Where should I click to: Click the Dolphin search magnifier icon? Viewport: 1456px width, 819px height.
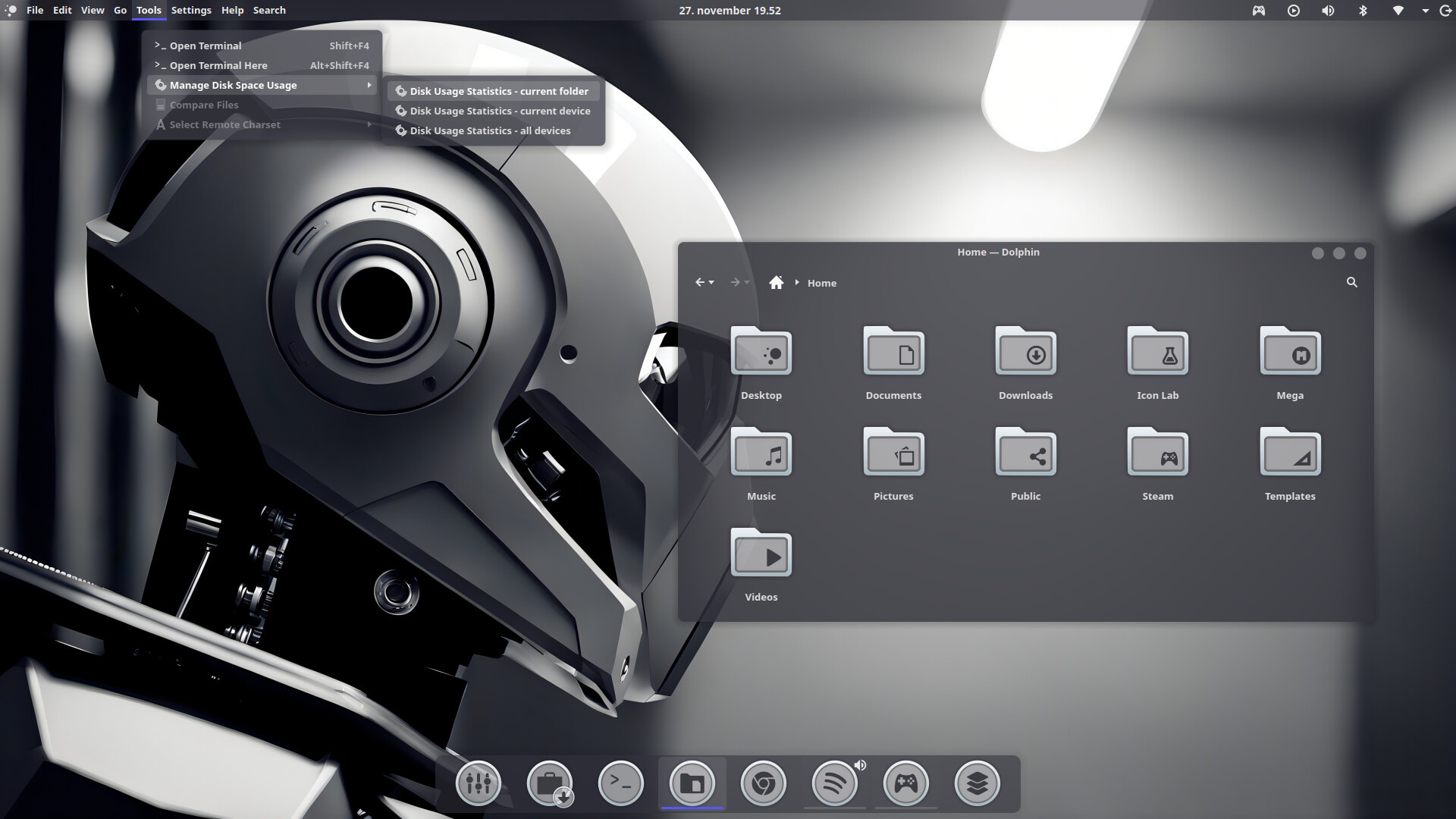point(1351,282)
